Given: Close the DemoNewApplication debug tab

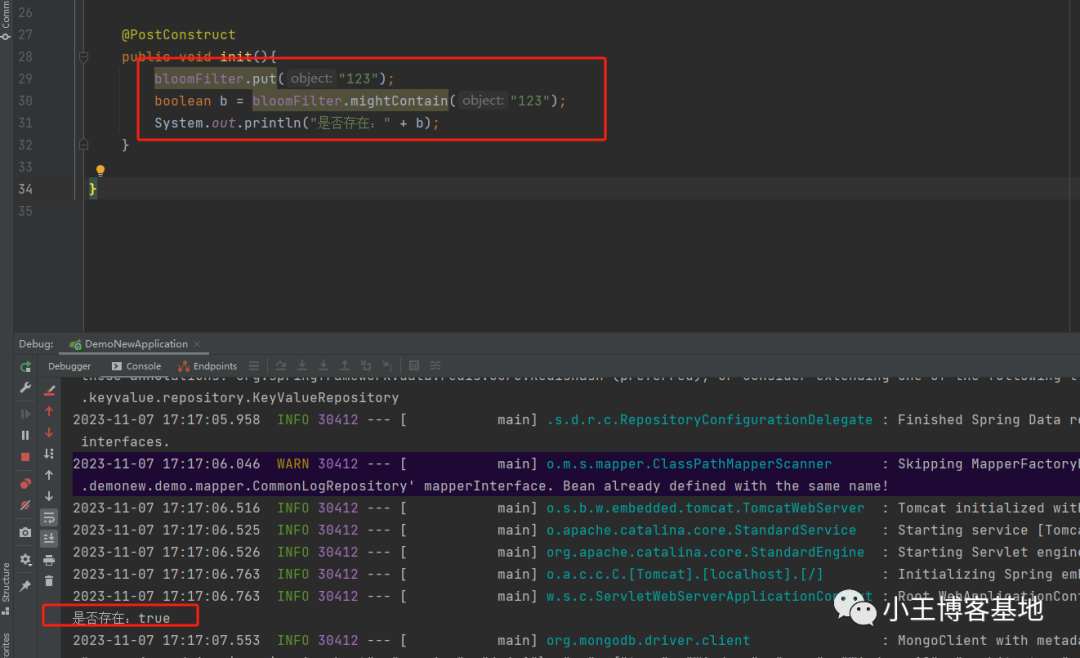Looking at the screenshot, I should click(197, 344).
